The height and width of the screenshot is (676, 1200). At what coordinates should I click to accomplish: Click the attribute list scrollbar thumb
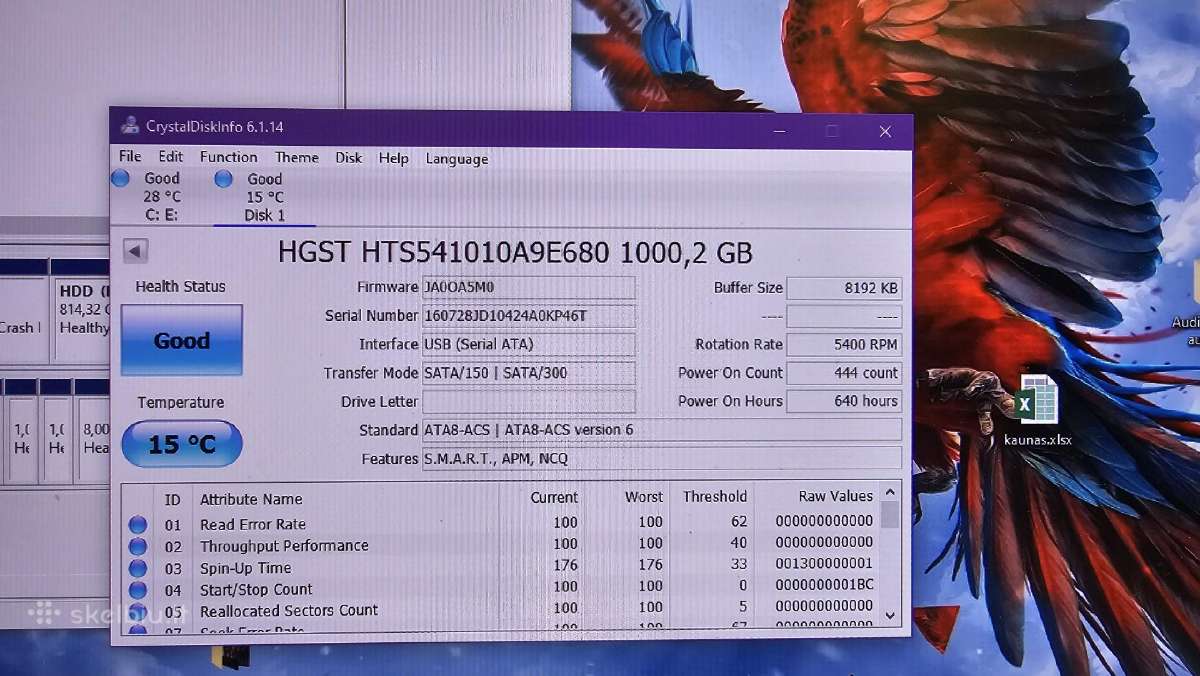tap(890, 514)
